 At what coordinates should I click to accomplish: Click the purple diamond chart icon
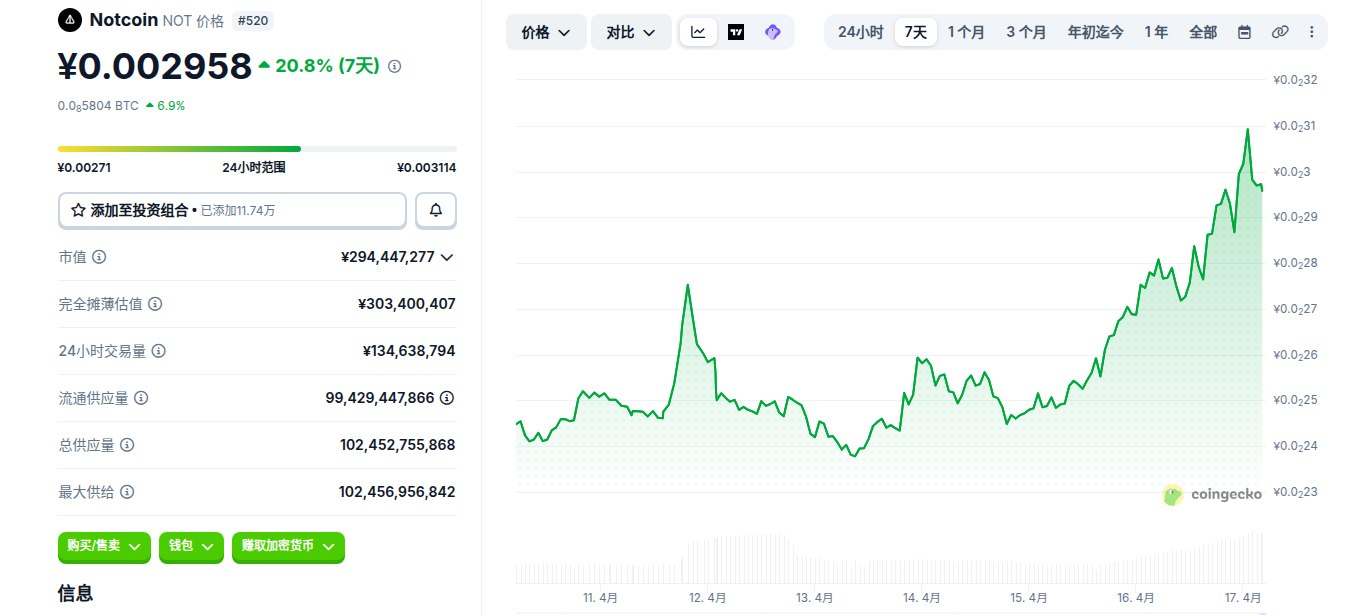click(x=772, y=32)
